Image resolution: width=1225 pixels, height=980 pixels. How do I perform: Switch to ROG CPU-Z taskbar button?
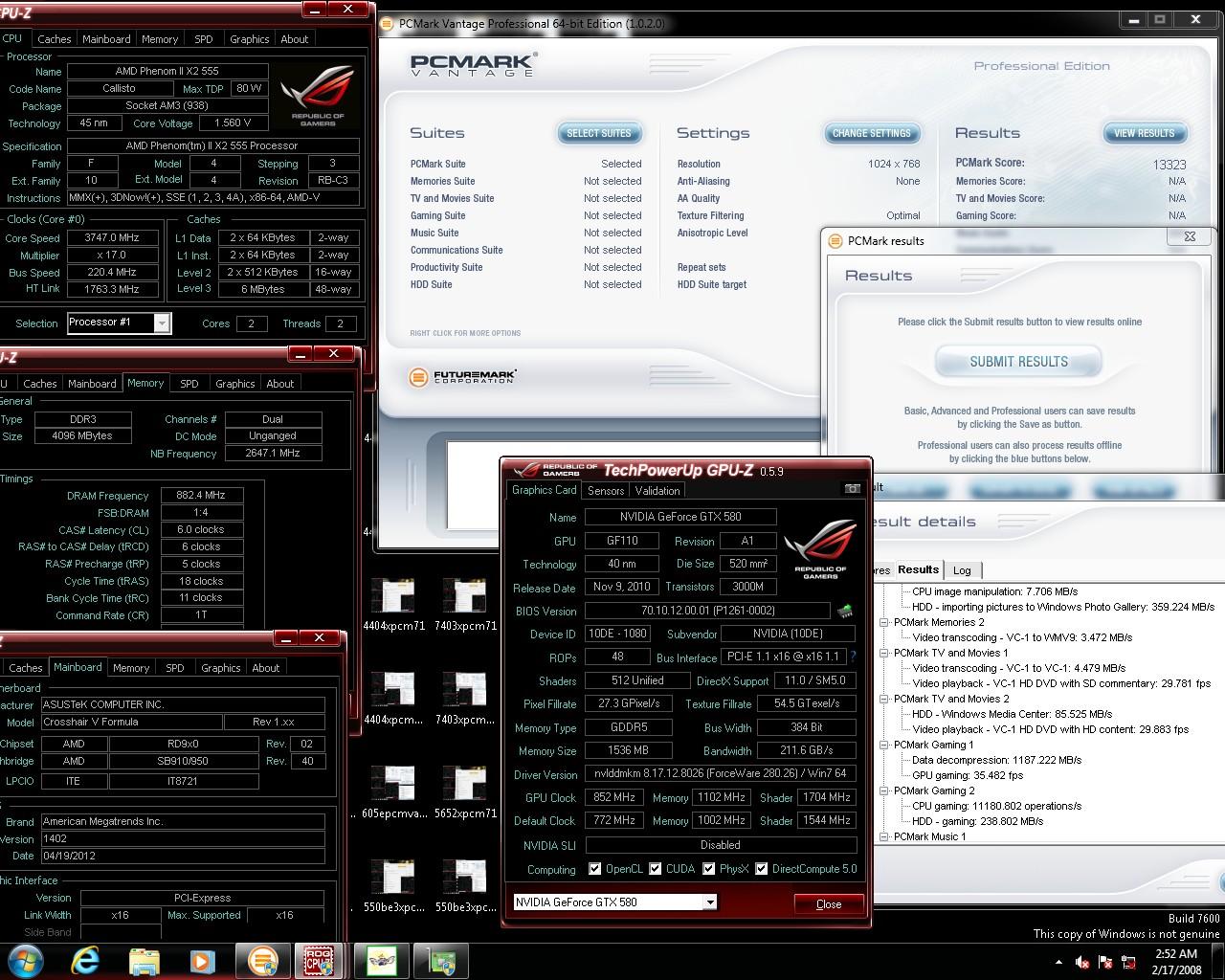[320, 961]
